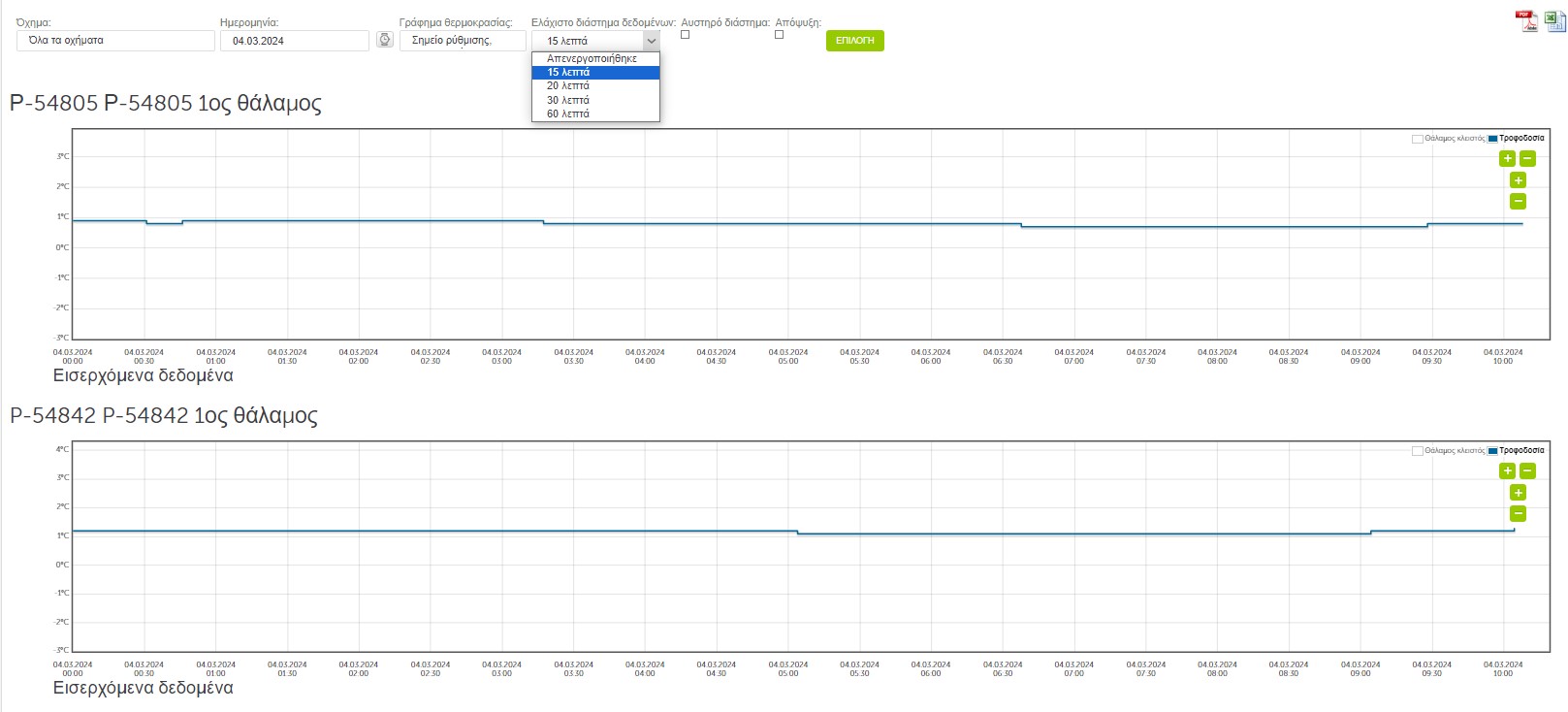Click the side-by-side minus zoom button in P-54842 chart
Screen dimensions: 1568x712
click(x=1527, y=470)
